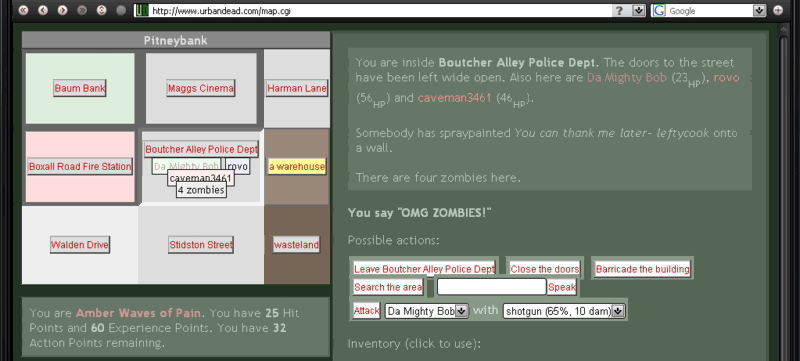The height and width of the screenshot is (361, 800).
Task: Click the rovo player link in description
Action: [726, 78]
